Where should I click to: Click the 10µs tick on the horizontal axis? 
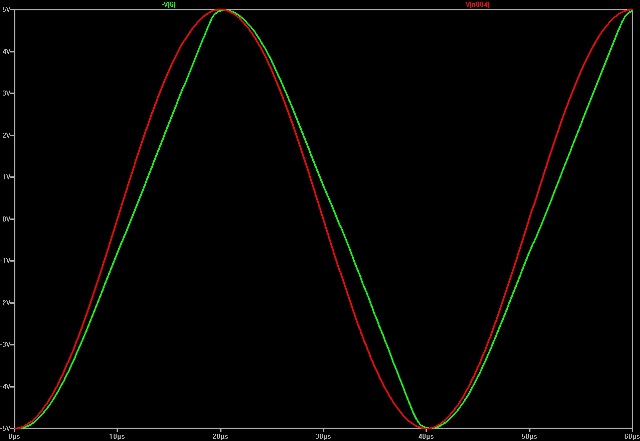click(x=115, y=436)
